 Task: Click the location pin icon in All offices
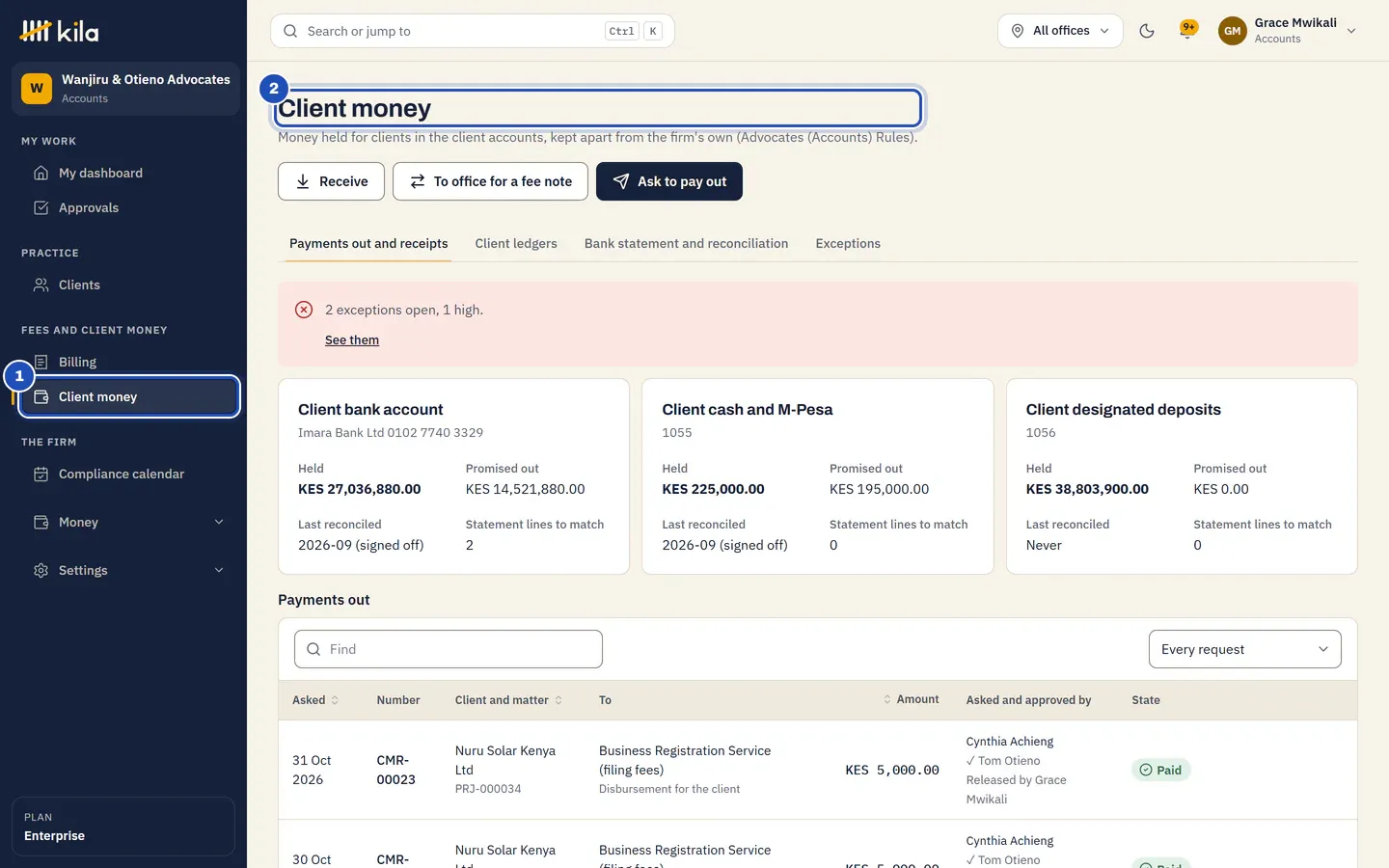click(1017, 31)
